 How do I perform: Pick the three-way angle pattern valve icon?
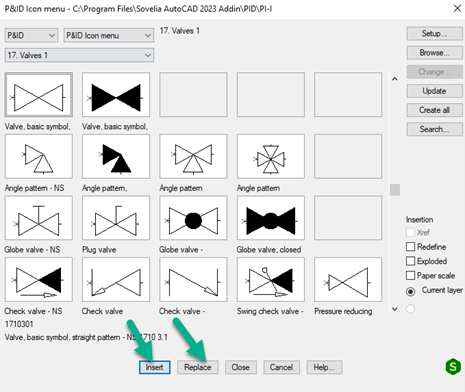pyautogui.click(x=193, y=156)
